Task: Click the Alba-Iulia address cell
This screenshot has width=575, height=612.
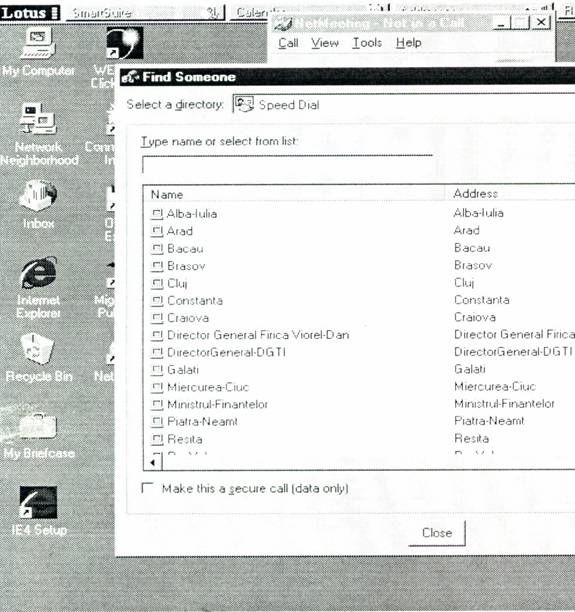Action: [479, 213]
